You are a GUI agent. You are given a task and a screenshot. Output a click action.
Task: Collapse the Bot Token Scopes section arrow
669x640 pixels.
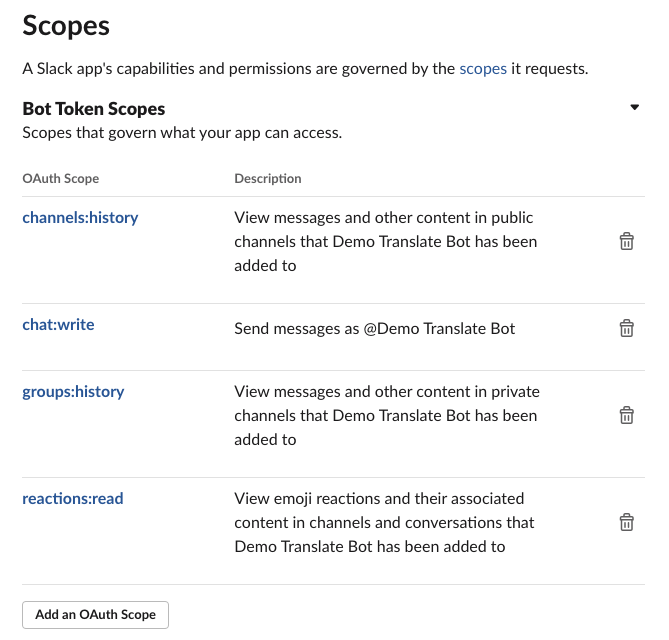tap(635, 107)
